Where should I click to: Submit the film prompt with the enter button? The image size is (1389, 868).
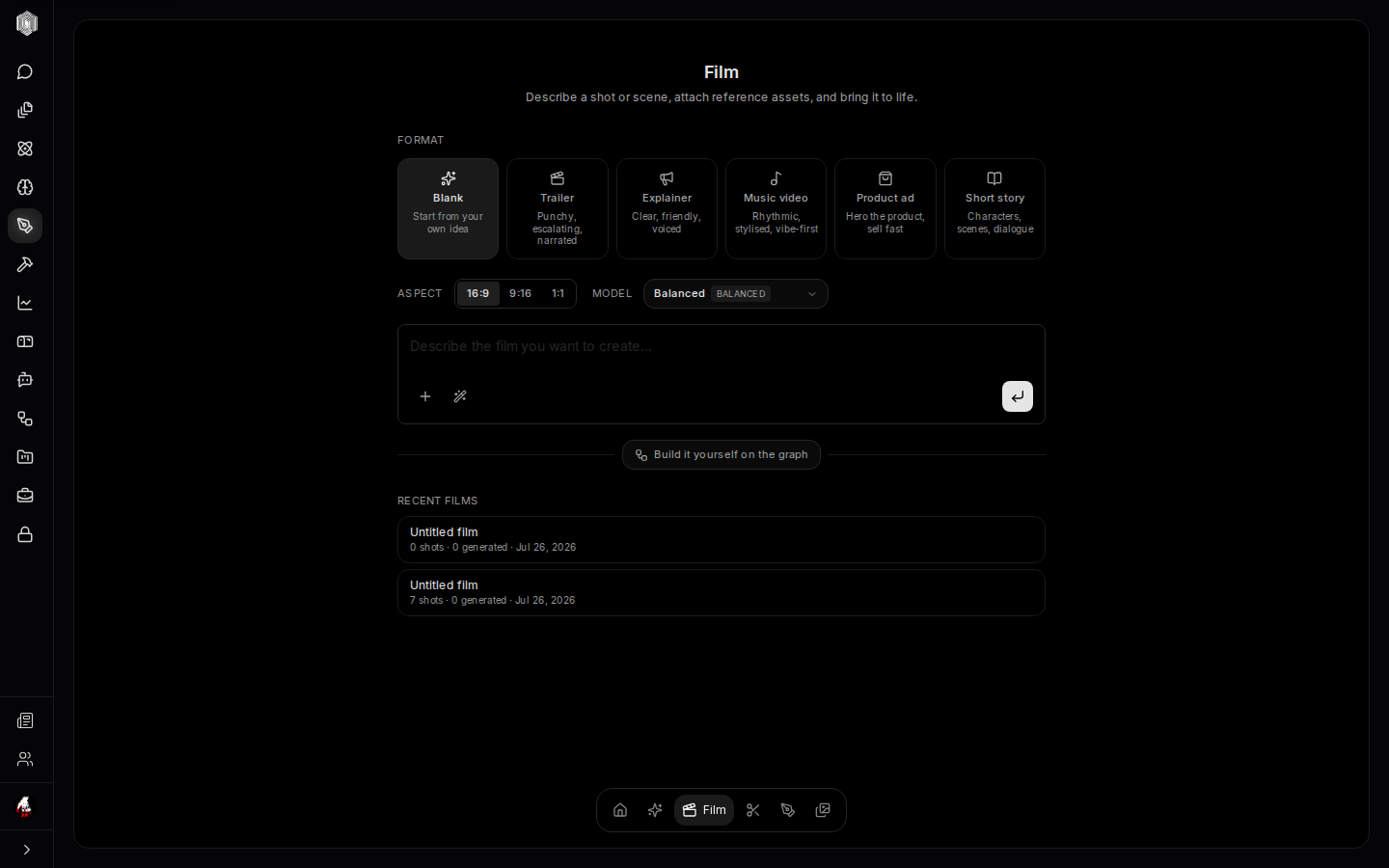(1018, 396)
